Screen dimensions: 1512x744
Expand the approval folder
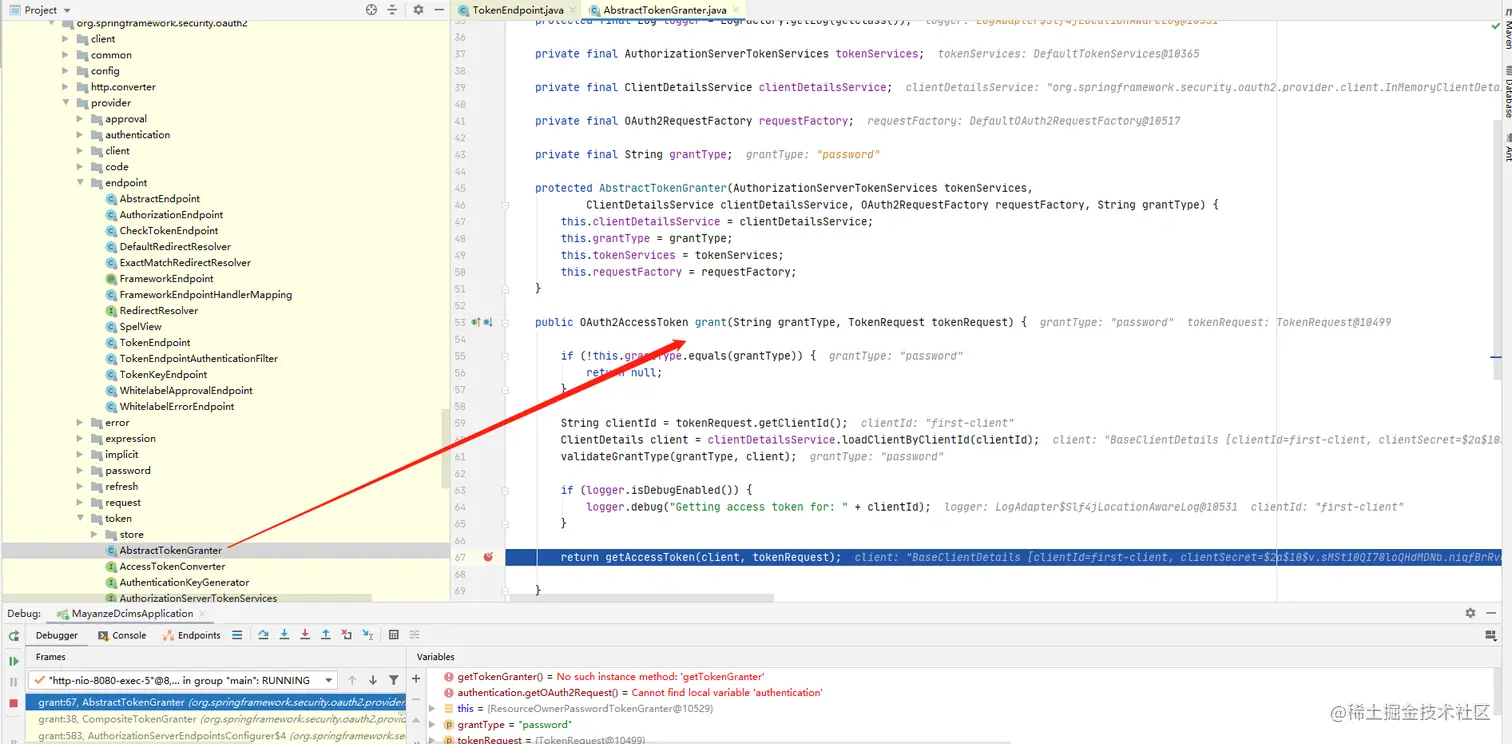[80, 119]
